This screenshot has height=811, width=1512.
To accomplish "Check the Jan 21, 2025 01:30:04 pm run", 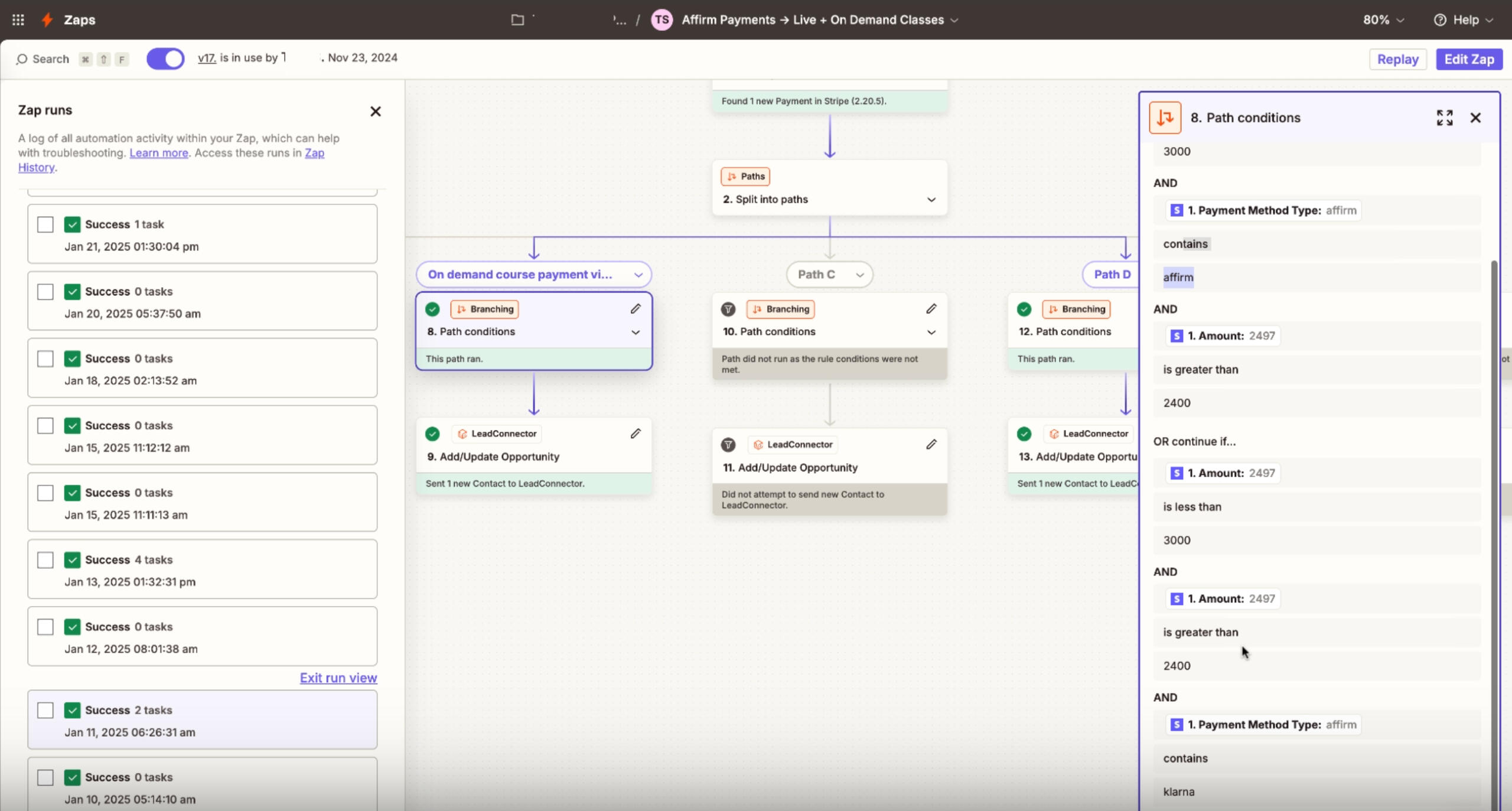I will click(45, 224).
